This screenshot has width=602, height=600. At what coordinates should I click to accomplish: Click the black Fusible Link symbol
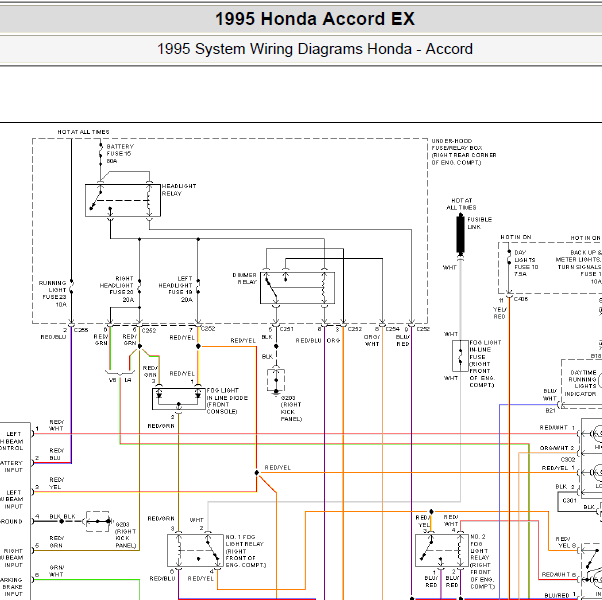460,235
